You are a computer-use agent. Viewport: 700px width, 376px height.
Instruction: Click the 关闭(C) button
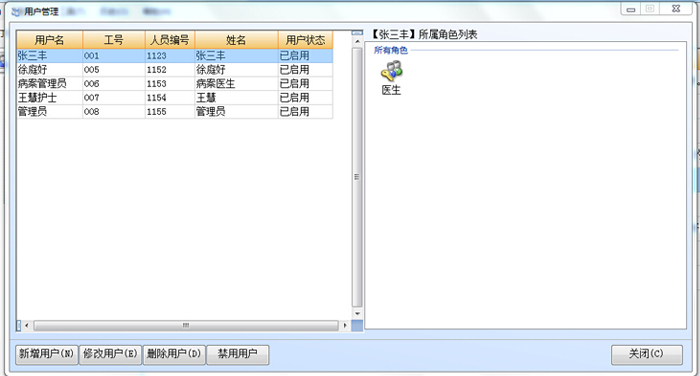pos(646,355)
